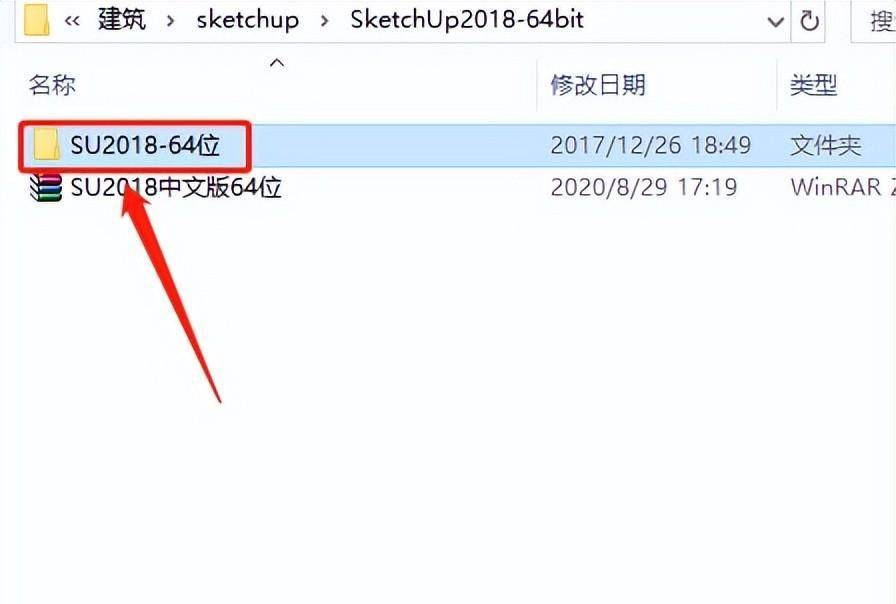Screen dimensions: 896x604
Task: Click the SU2018-64位 folder icon
Action: click(47, 145)
